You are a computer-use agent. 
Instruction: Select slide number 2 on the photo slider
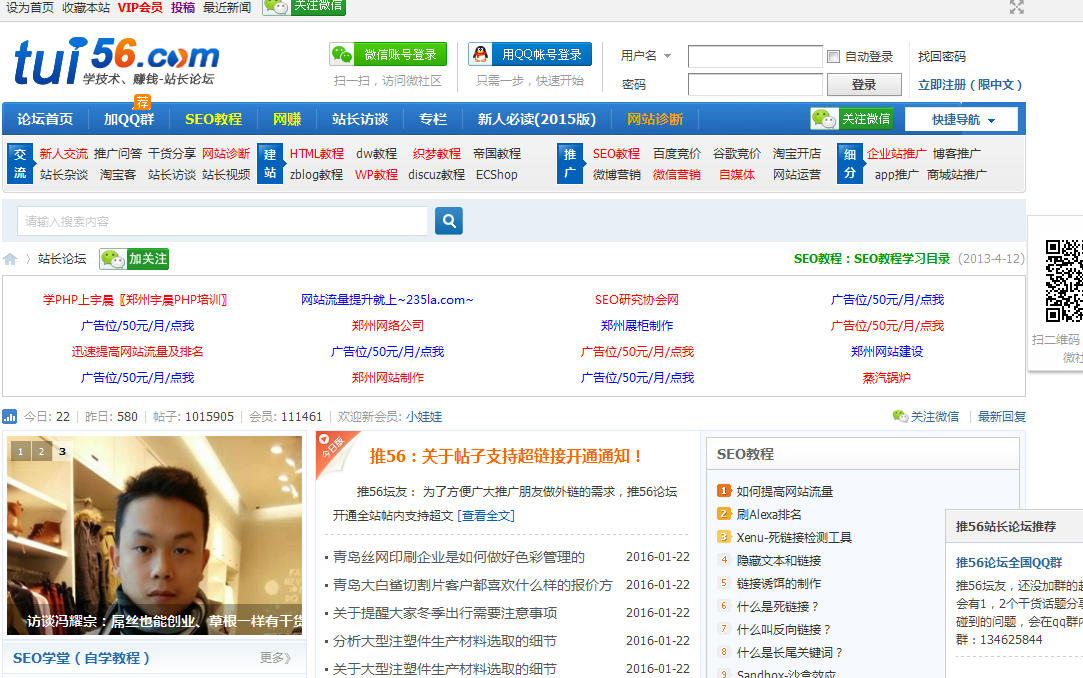coord(41,452)
